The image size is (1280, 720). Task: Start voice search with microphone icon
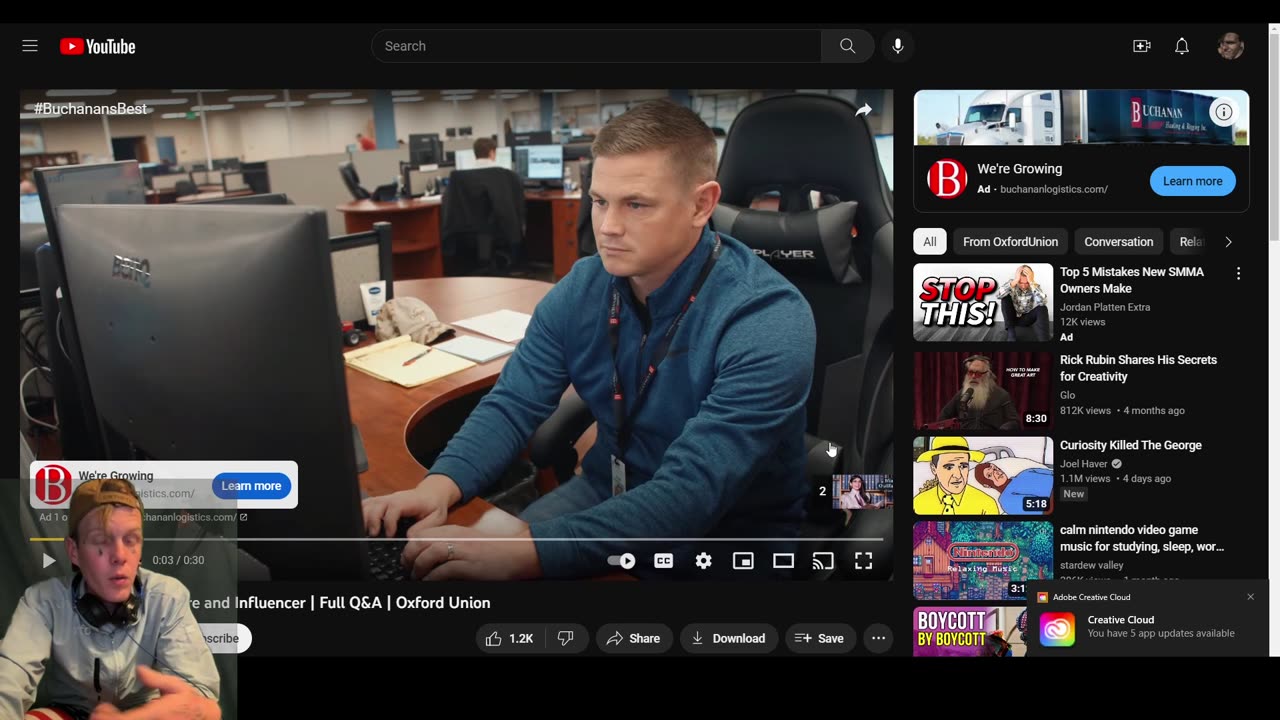pyautogui.click(x=898, y=46)
